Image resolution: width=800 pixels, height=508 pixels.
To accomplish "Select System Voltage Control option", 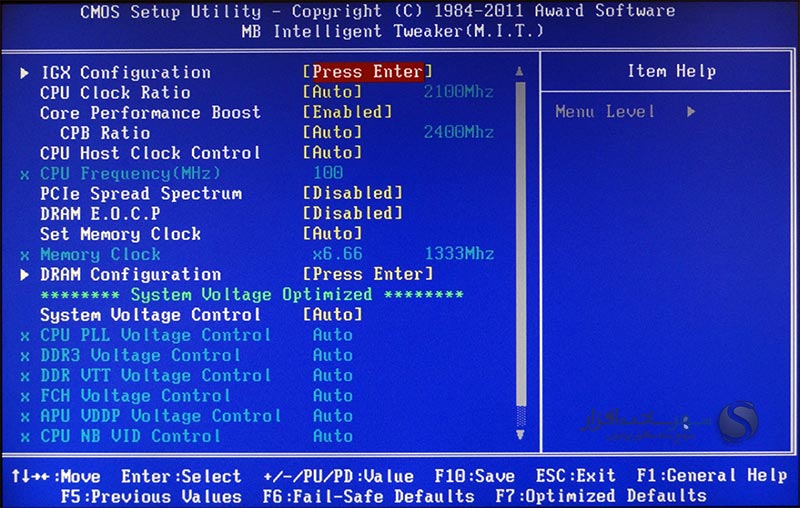I will pos(151,315).
